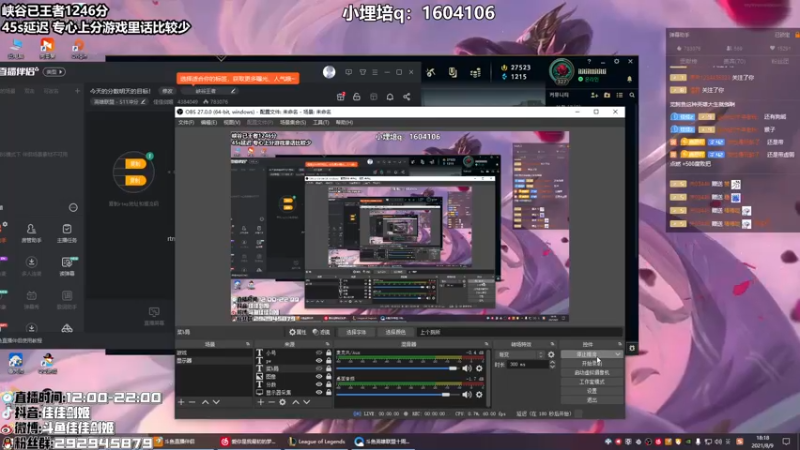Click the 选择字体 button in OBS
Screen dimensions: 800x450
point(356,332)
